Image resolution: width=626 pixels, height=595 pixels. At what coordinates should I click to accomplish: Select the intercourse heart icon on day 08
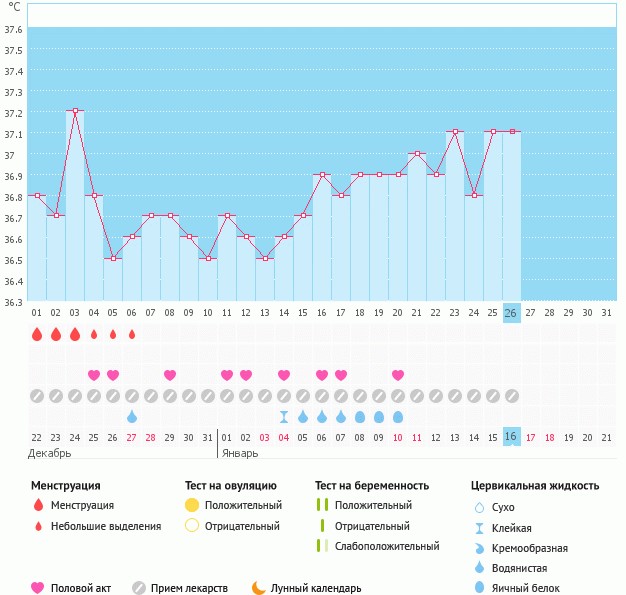coord(170,375)
